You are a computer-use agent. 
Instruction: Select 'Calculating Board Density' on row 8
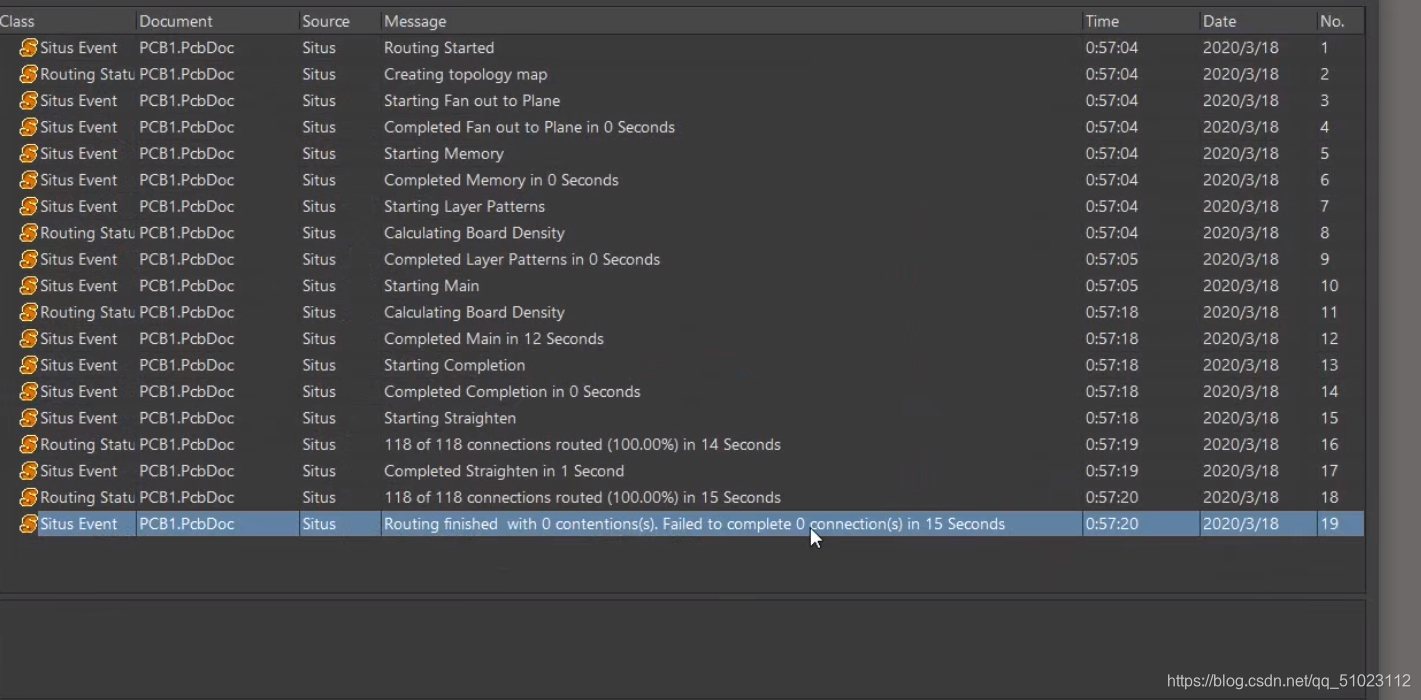click(474, 233)
